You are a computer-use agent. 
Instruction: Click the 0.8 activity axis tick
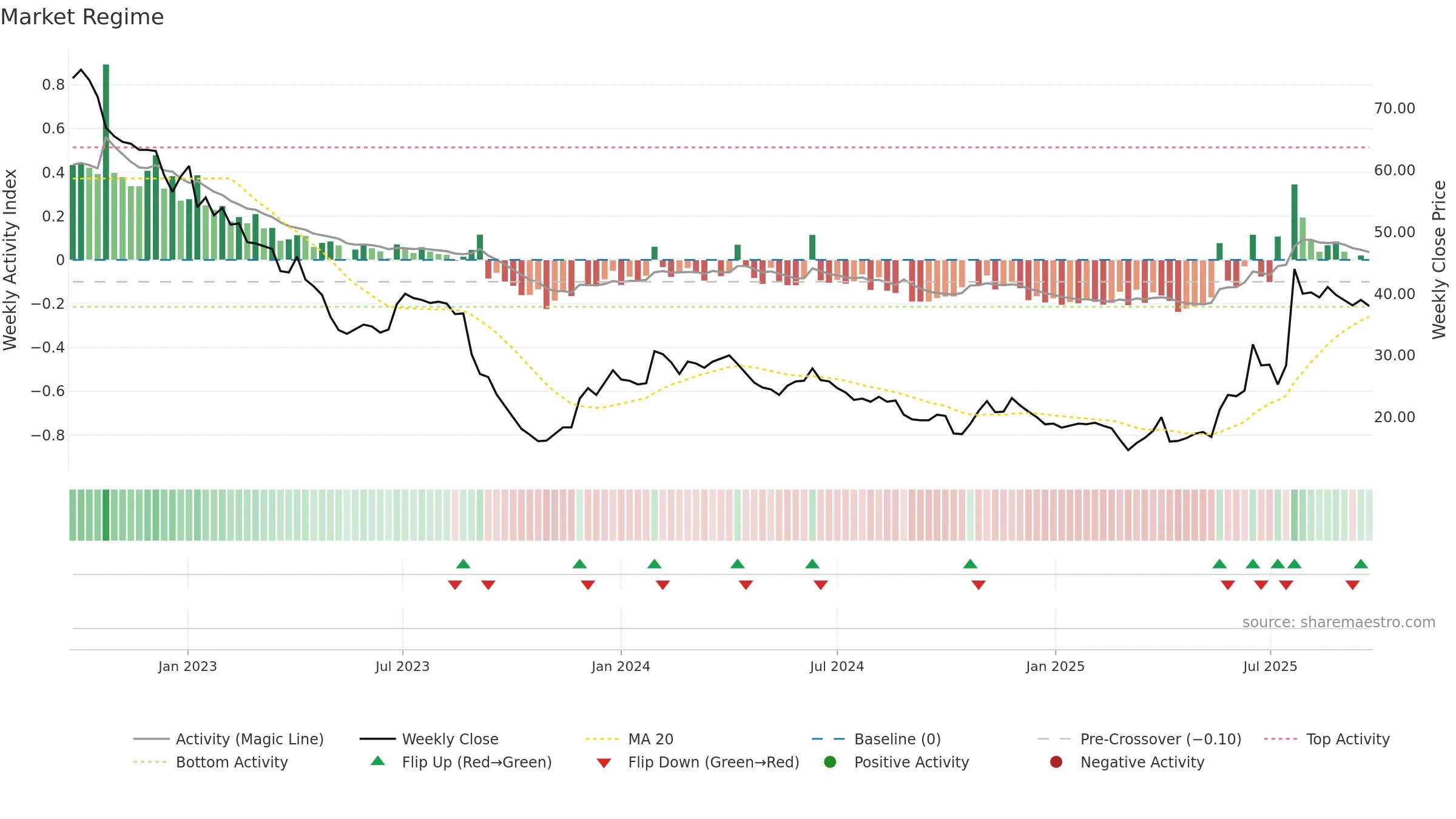coord(53,85)
